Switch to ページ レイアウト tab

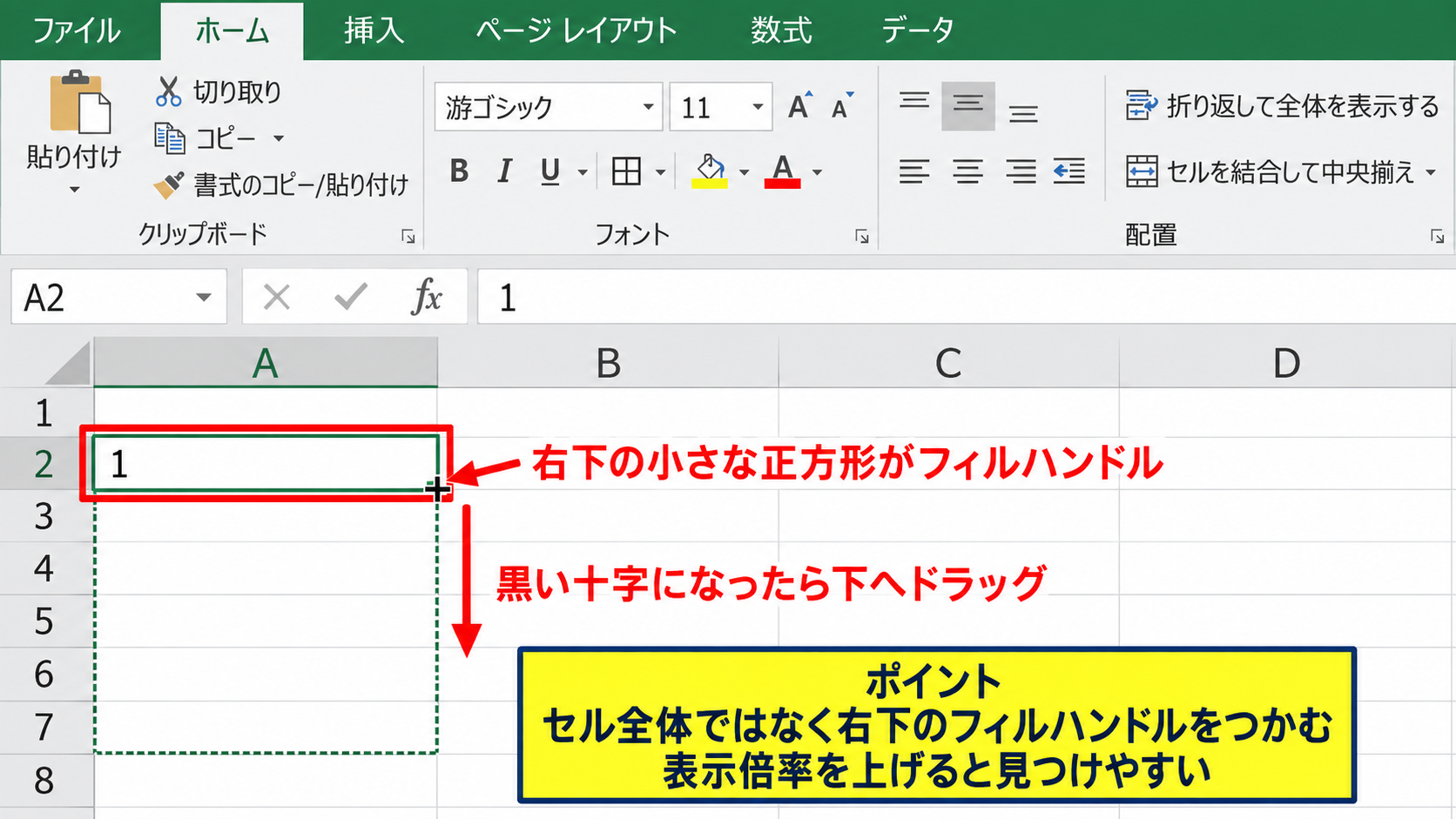pos(576,30)
